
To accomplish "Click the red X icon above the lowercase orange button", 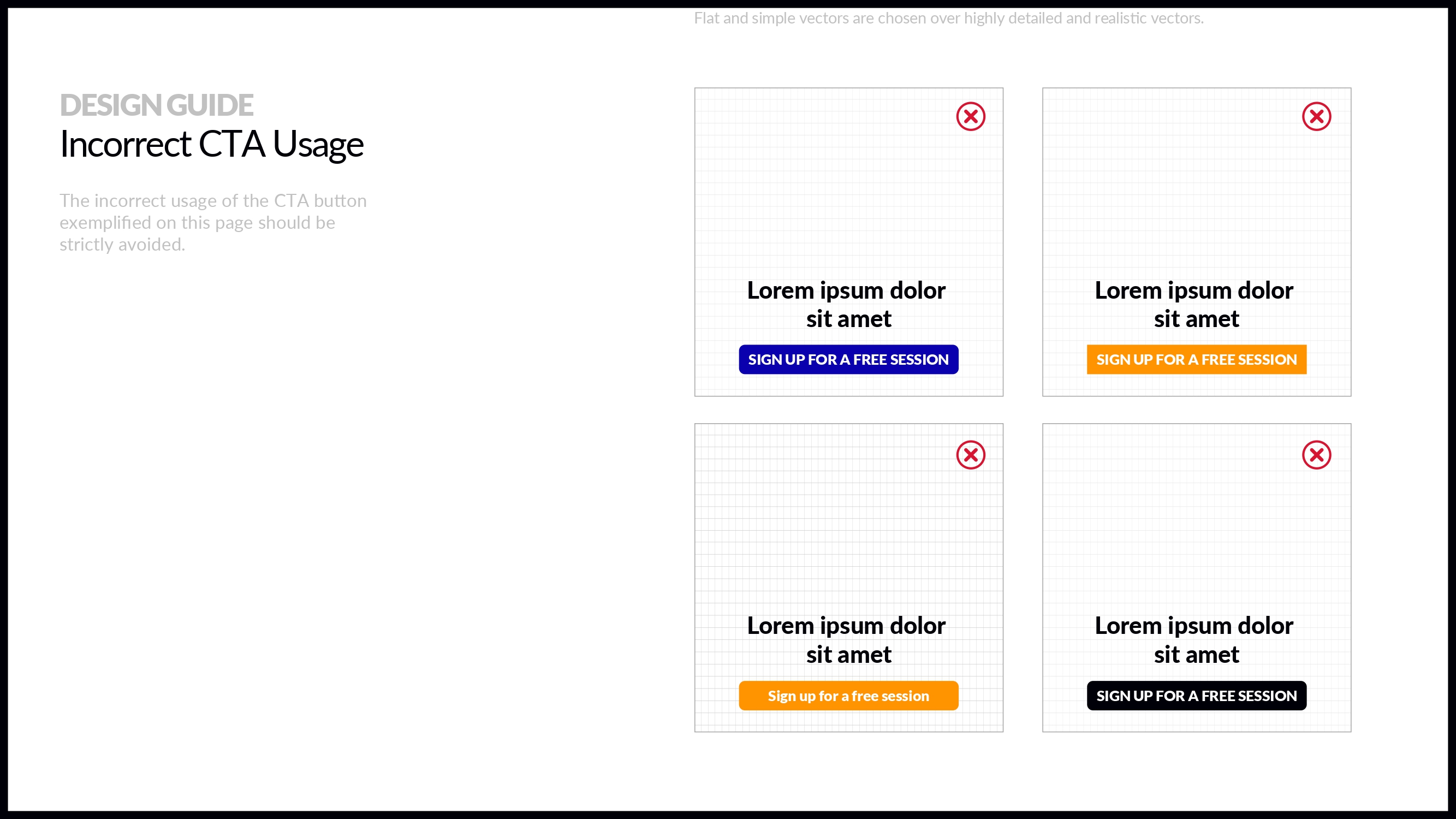I will pyautogui.click(x=971, y=455).
